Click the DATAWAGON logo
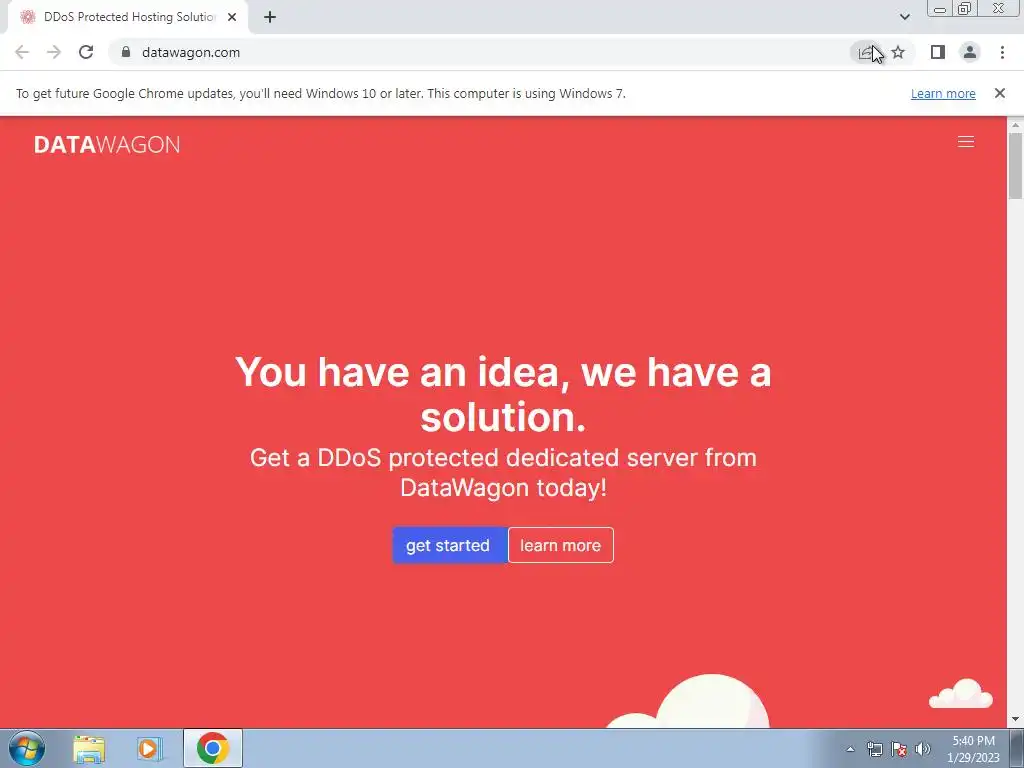This screenshot has height=768, width=1024. 107,144
